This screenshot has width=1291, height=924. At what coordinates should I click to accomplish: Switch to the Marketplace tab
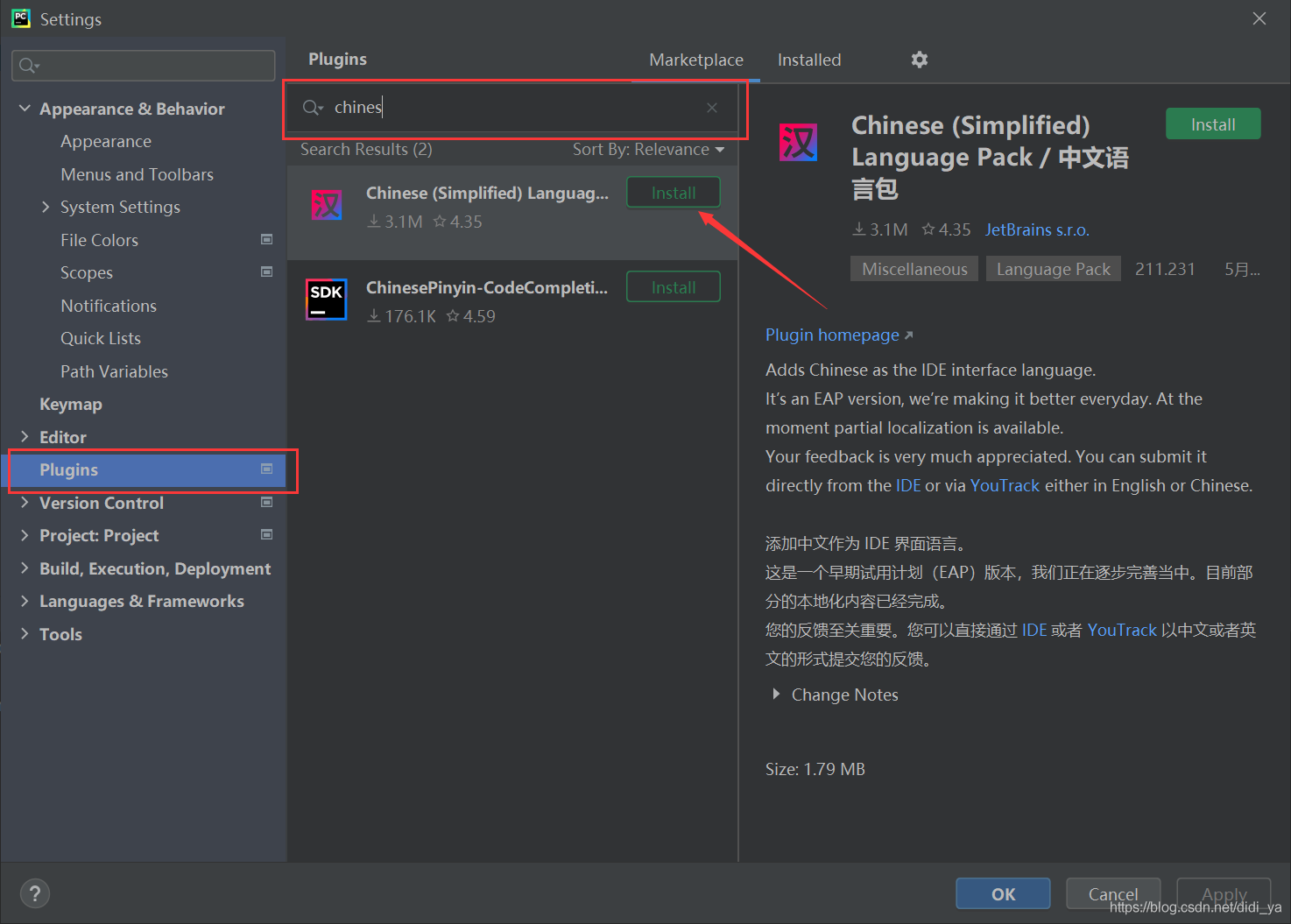coord(696,60)
